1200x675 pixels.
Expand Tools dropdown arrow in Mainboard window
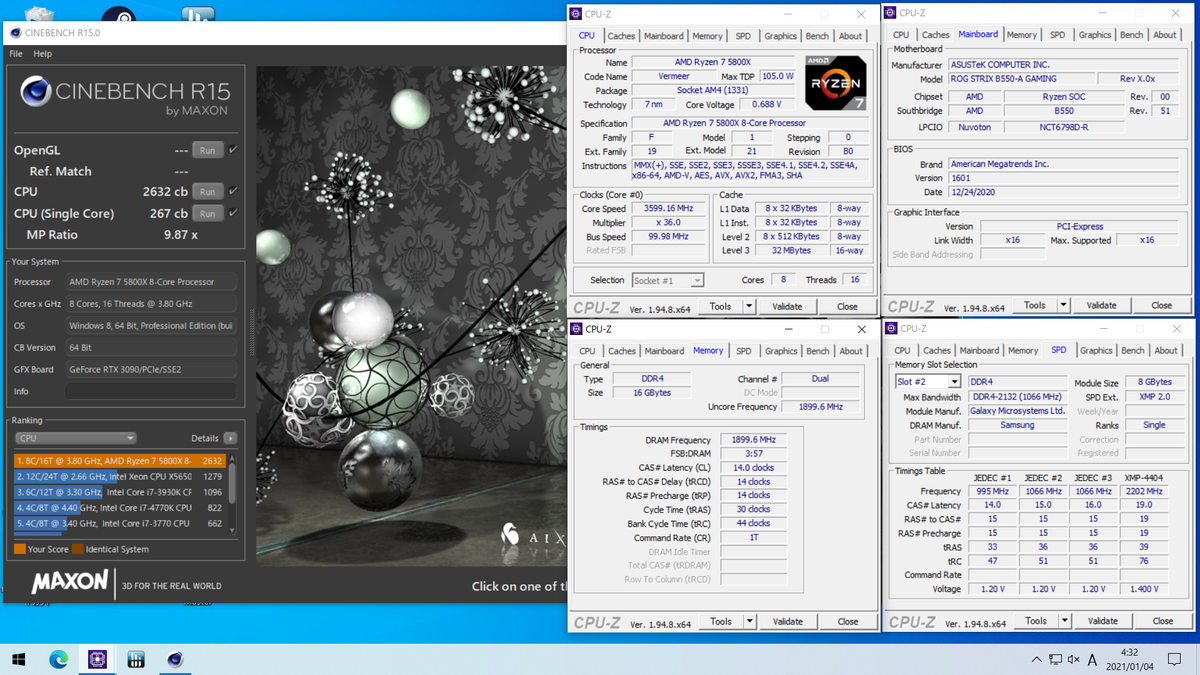coord(1063,306)
